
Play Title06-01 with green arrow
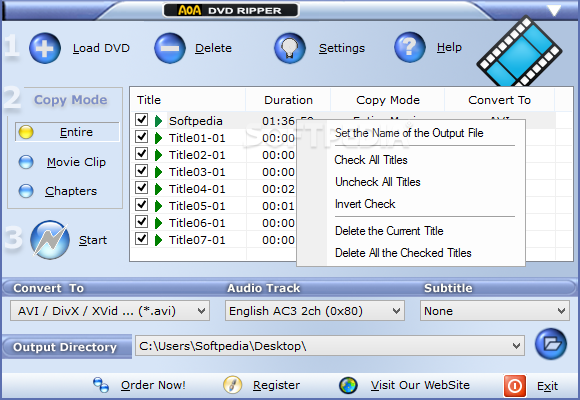[x=158, y=223]
